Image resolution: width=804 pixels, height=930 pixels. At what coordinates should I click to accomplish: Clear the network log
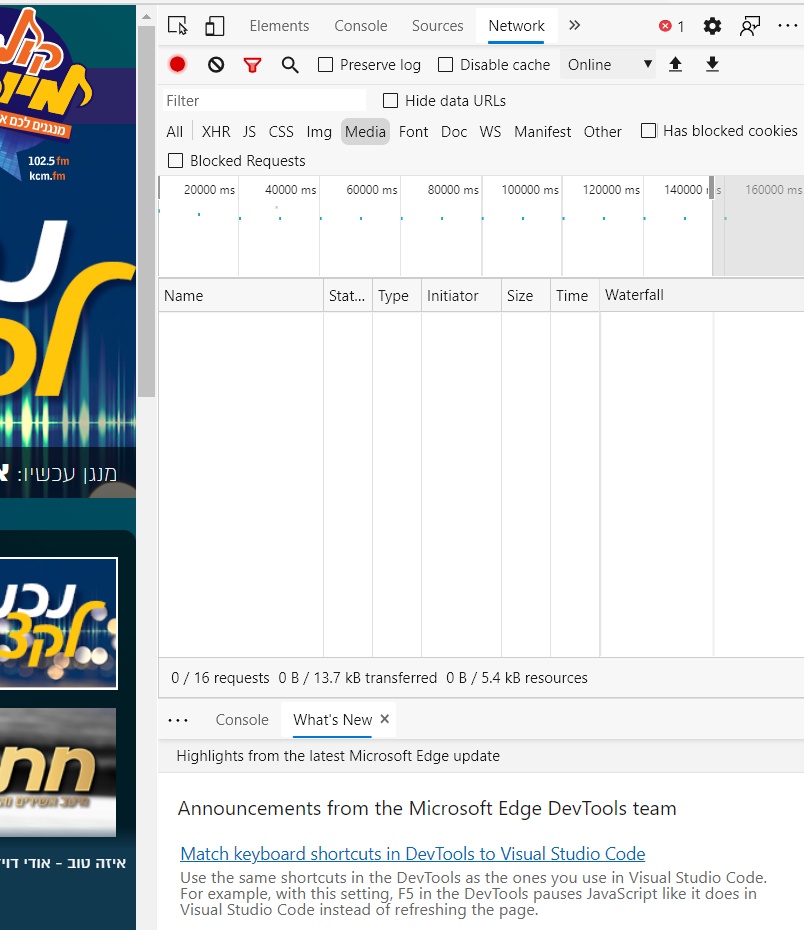[x=216, y=65]
